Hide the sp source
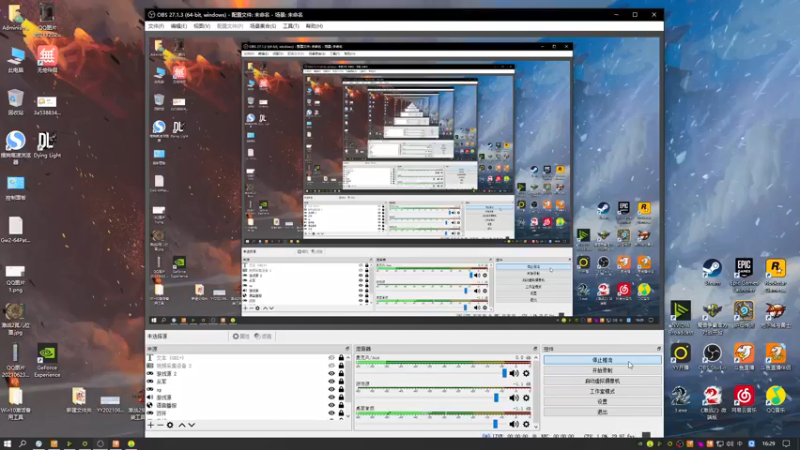The image size is (800, 450). point(332,389)
